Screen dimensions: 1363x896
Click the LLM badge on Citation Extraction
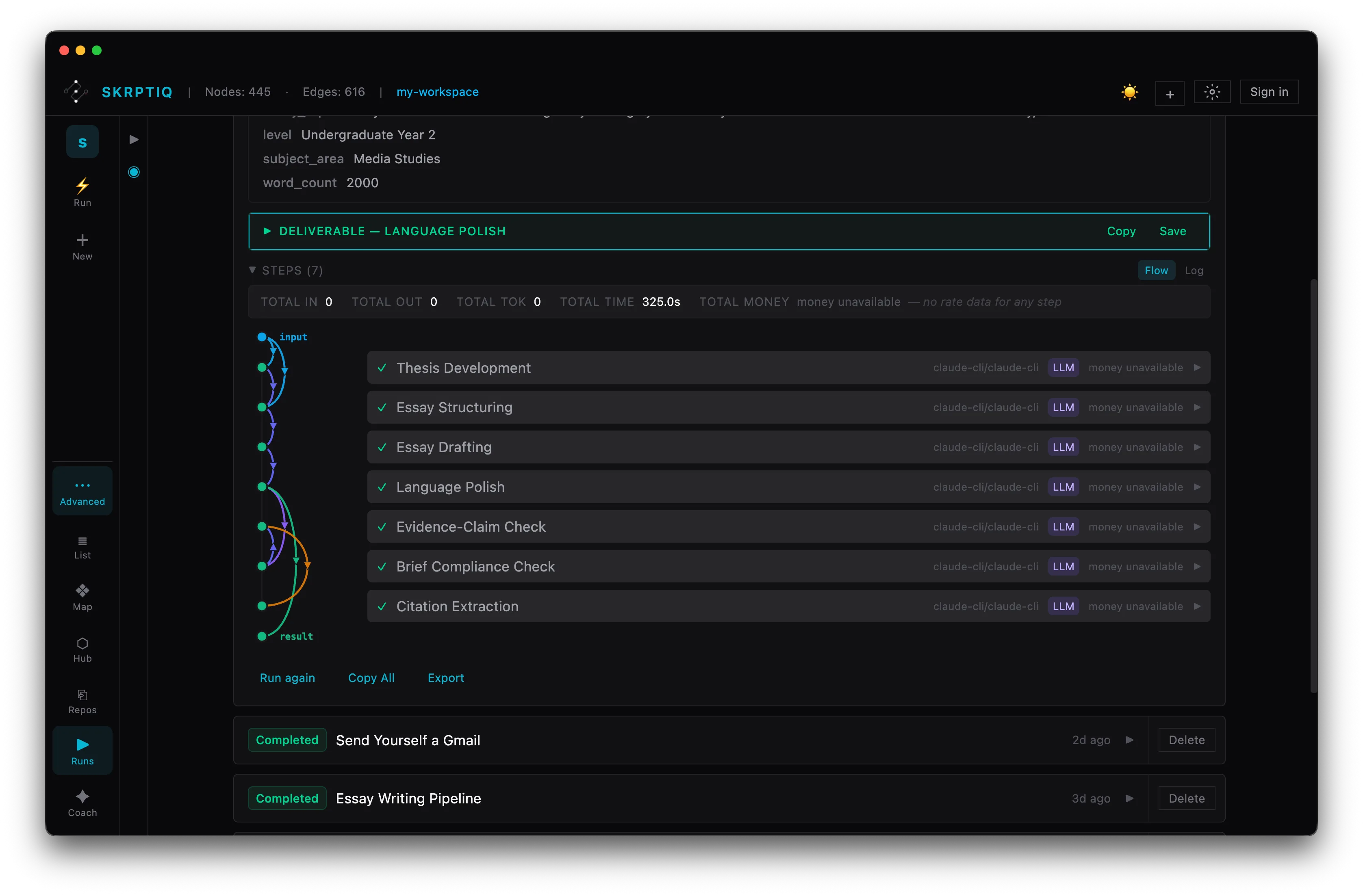tap(1063, 606)
